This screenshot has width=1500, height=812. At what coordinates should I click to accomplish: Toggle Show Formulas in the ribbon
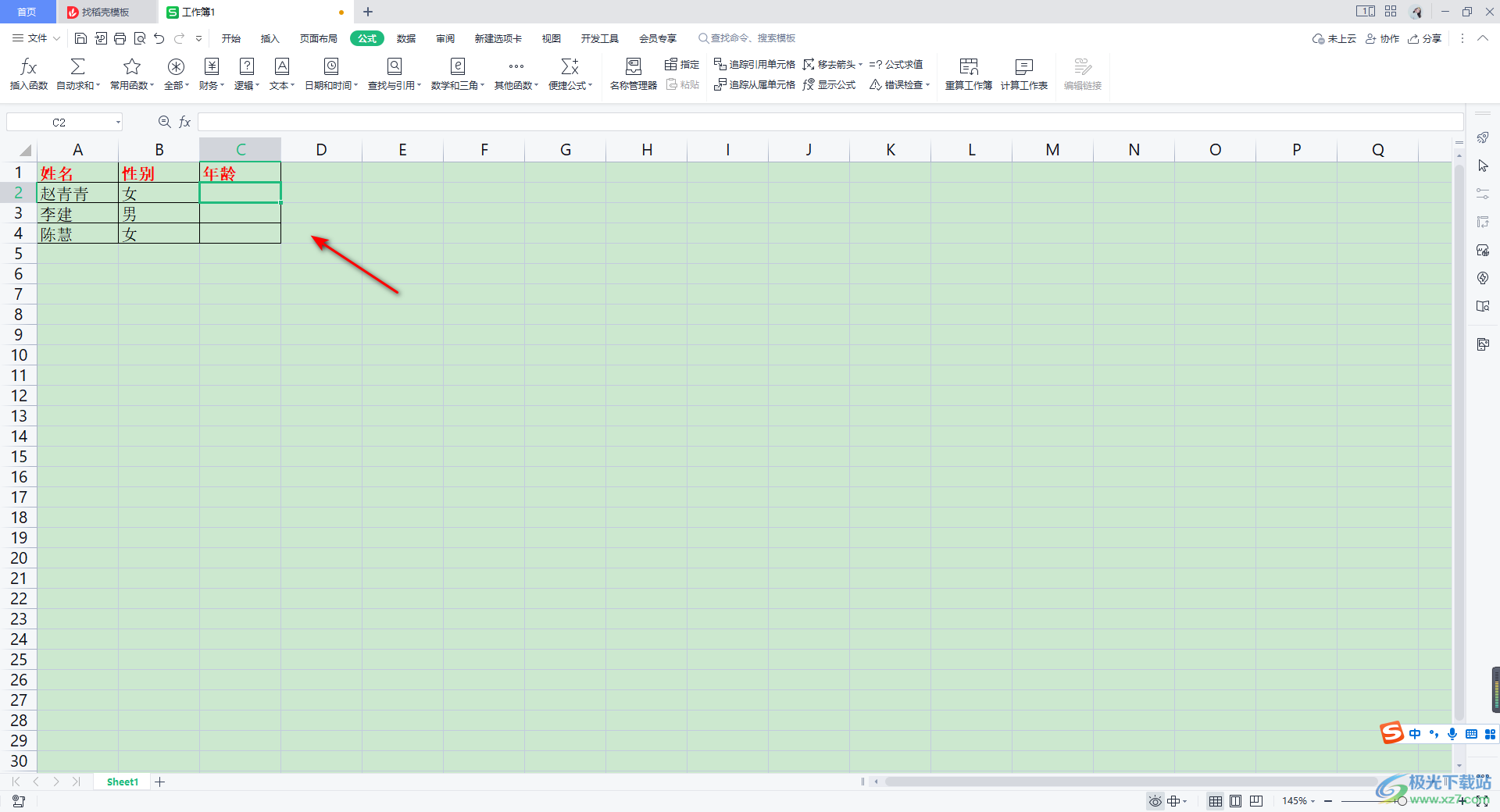click(x=829, y=84)
